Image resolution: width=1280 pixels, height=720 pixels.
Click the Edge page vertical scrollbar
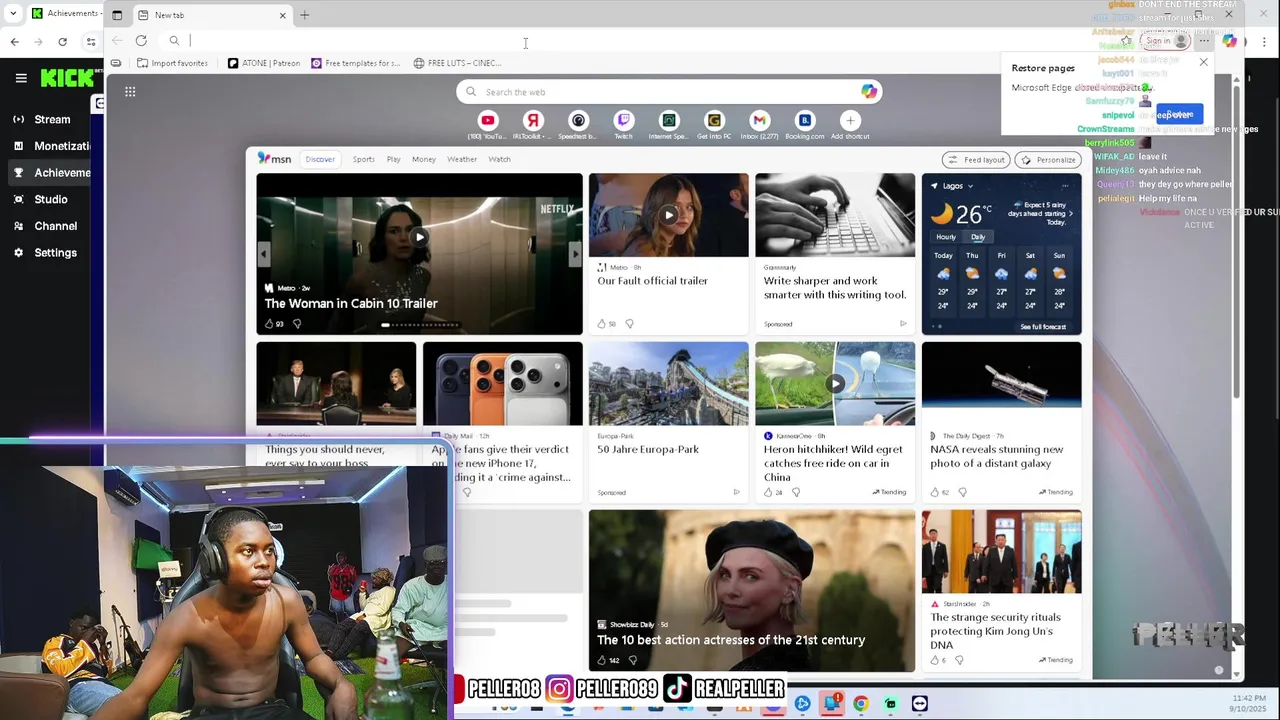coord(1237,240)
